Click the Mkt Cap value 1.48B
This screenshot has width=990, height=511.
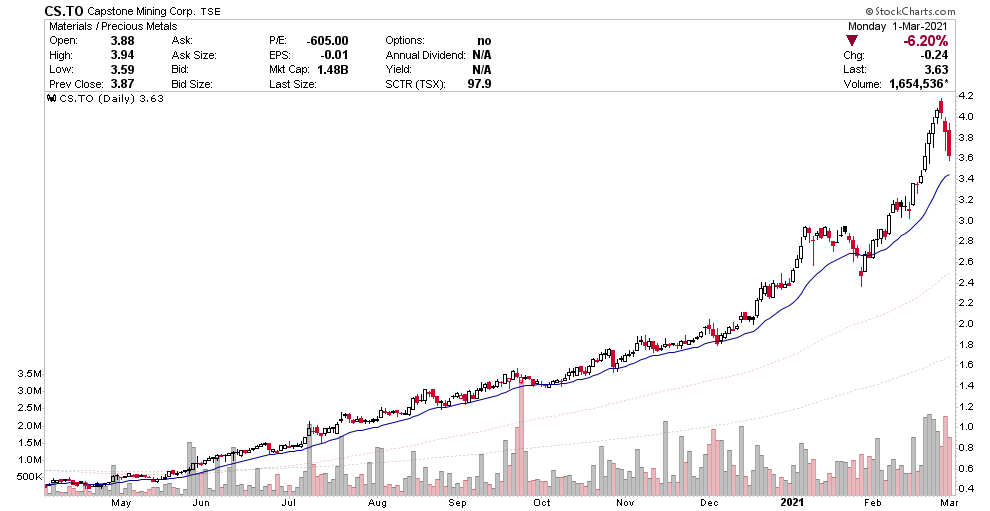pyautogui.click(x=333, y=69)
